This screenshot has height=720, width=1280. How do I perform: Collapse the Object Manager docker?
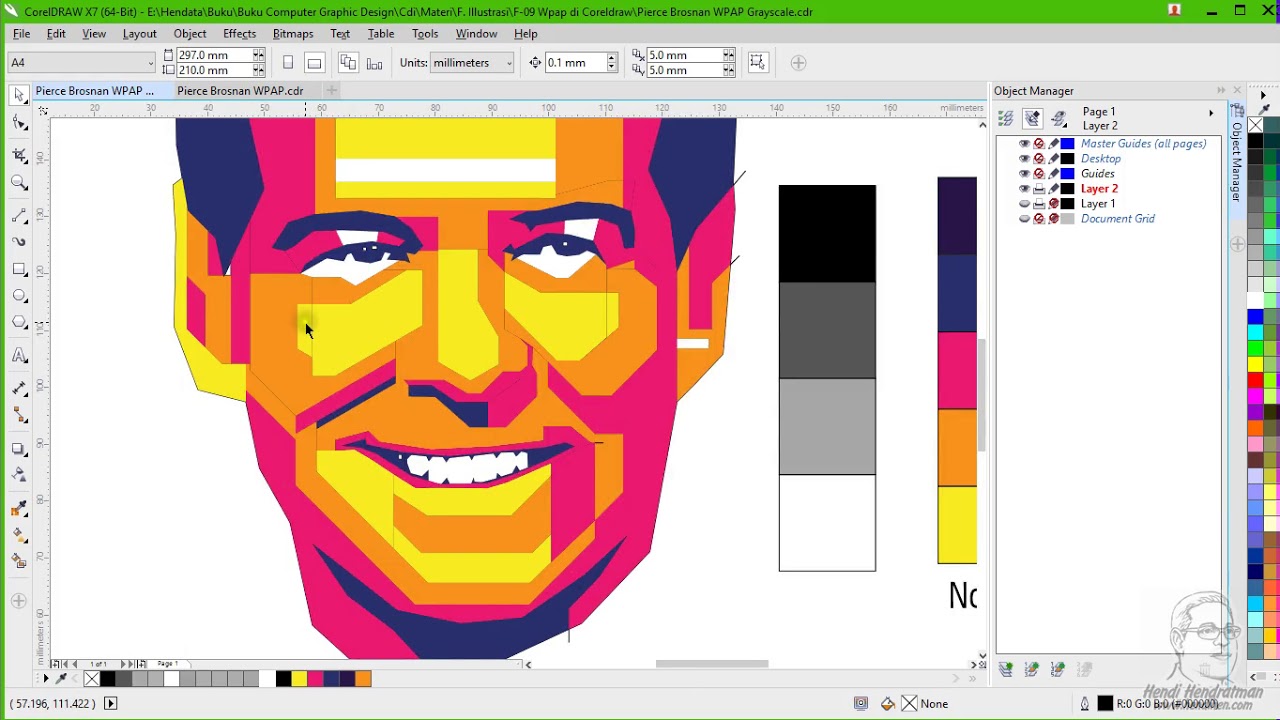[1221, 91]
